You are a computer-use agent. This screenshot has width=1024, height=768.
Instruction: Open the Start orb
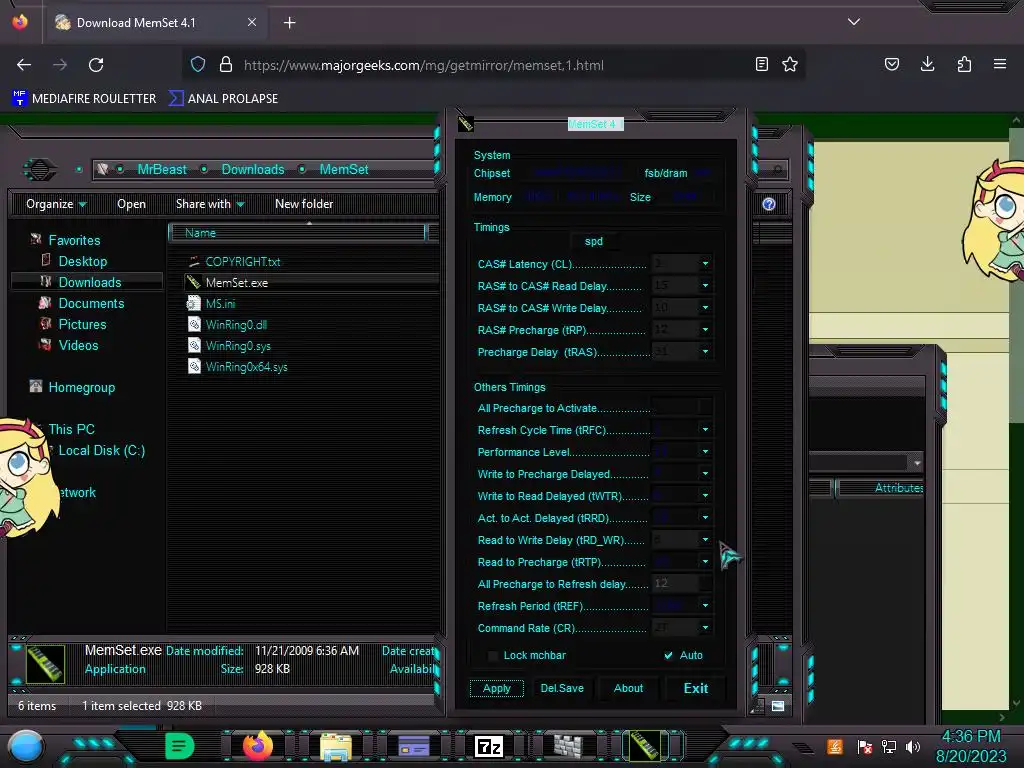(25, 746)
